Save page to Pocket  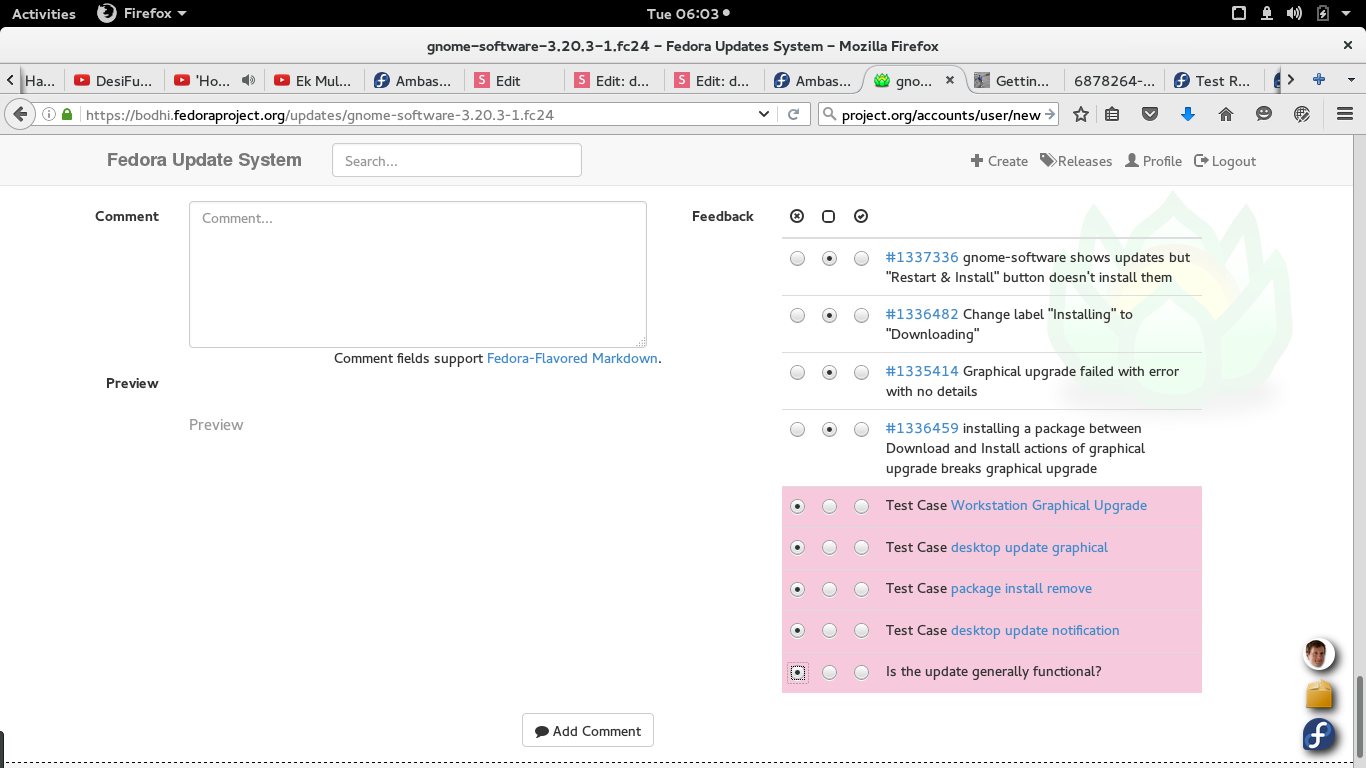pos(1150,115)
